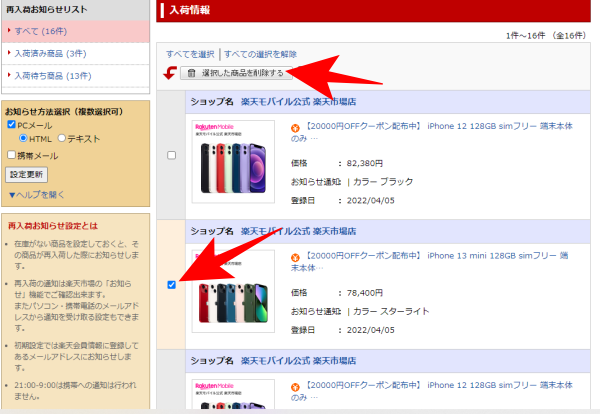The height and width of the screenshot is (414, 600).
Task: Click 再入荷お知らせリスト sidebar heading
Action: coord(47,10)
